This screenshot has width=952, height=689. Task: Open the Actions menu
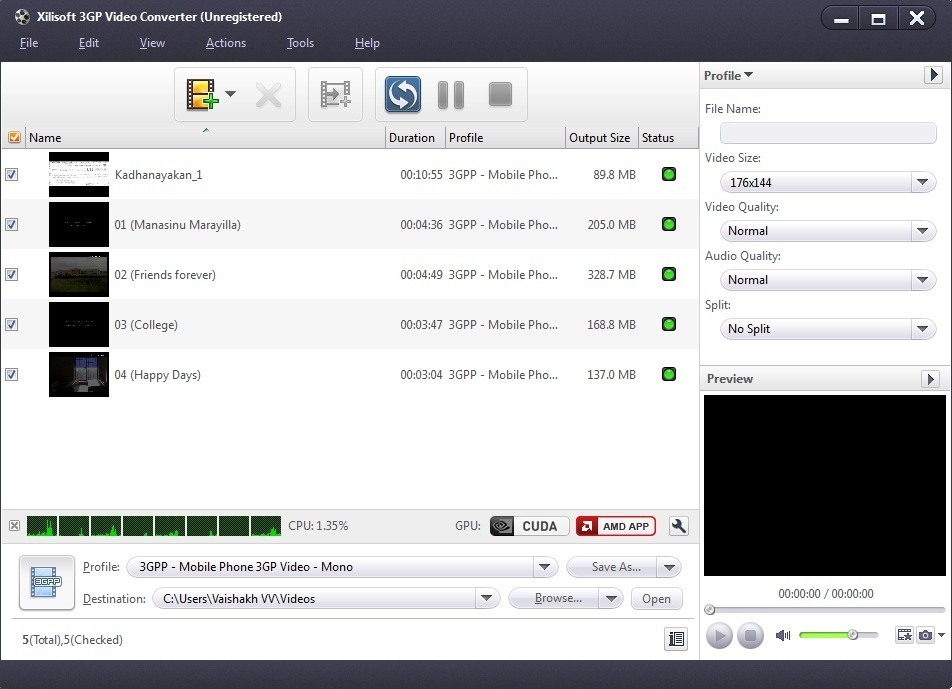pyautogui.click(x=225, y=43)
